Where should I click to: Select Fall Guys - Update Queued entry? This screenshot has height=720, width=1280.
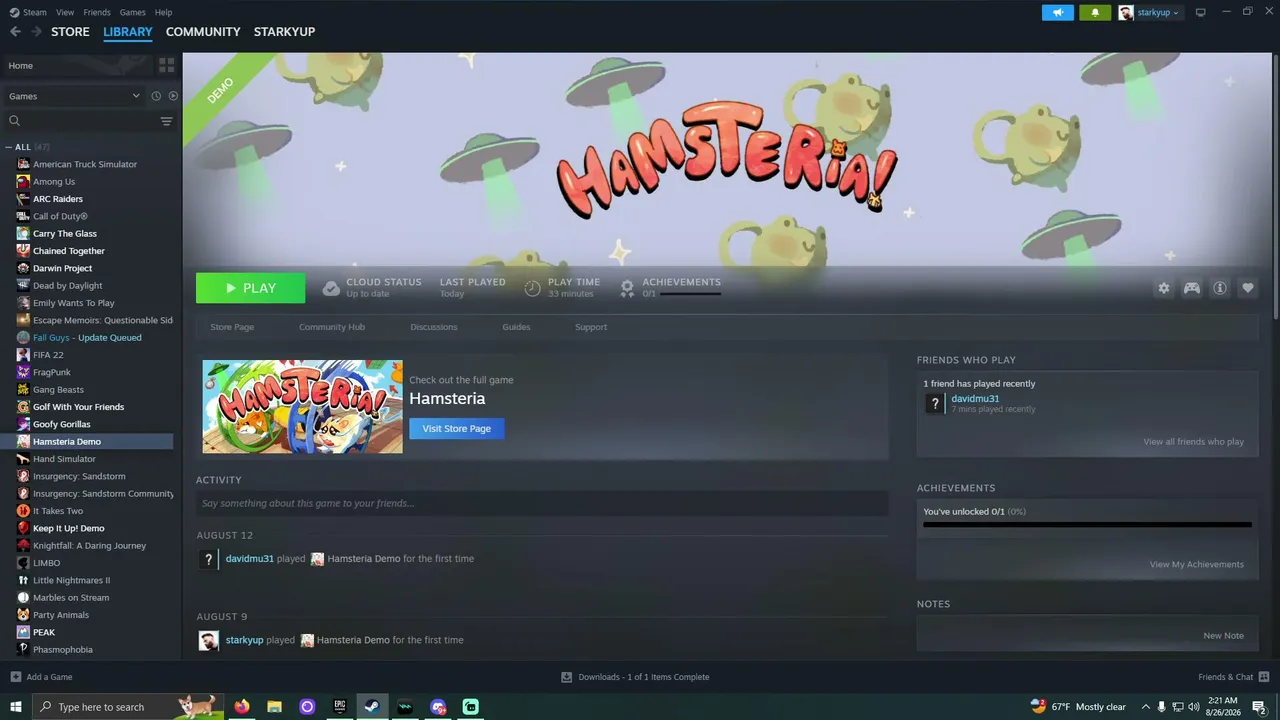87,338
